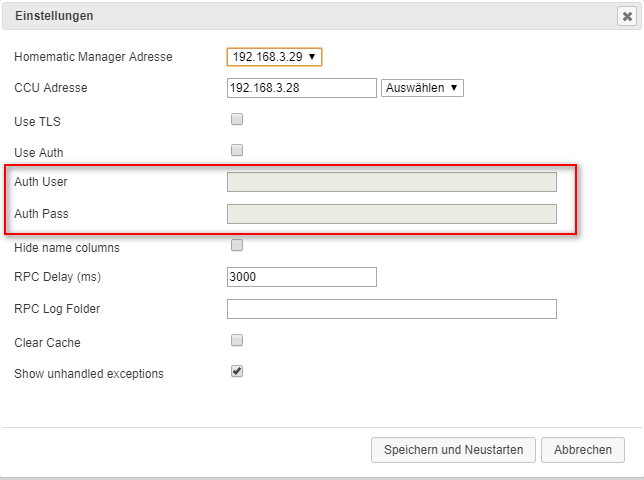Expand the Auswählen dropdown
This screenshot has height=480, width=644.
click(x=422, y=88)
